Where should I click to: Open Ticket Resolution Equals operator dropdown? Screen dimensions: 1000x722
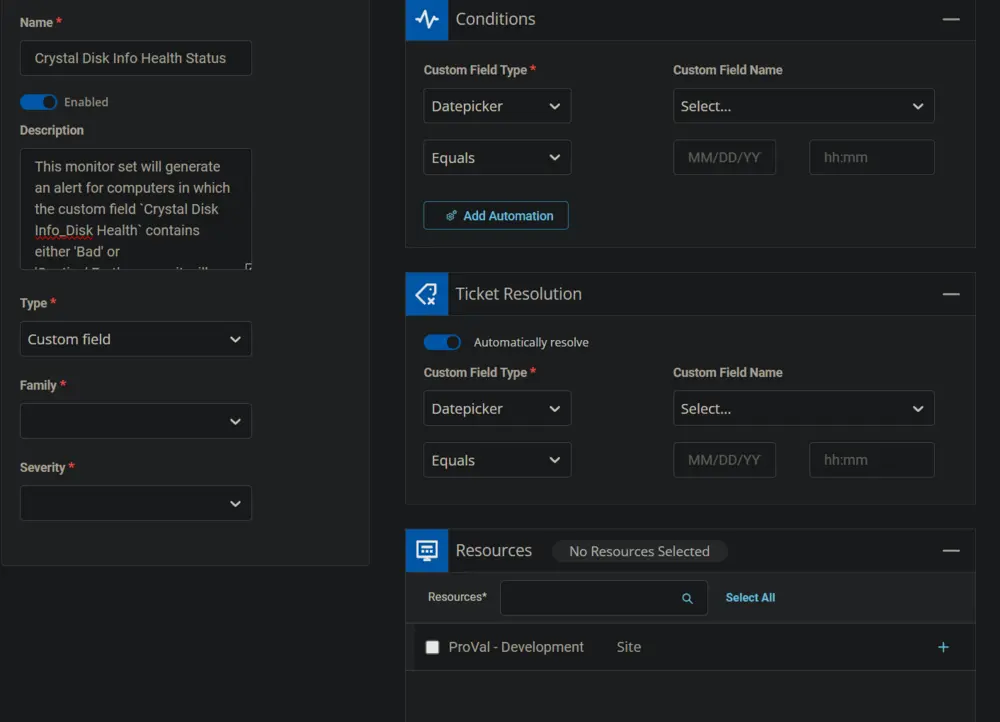pyautogui.click(x=497, y=460)
